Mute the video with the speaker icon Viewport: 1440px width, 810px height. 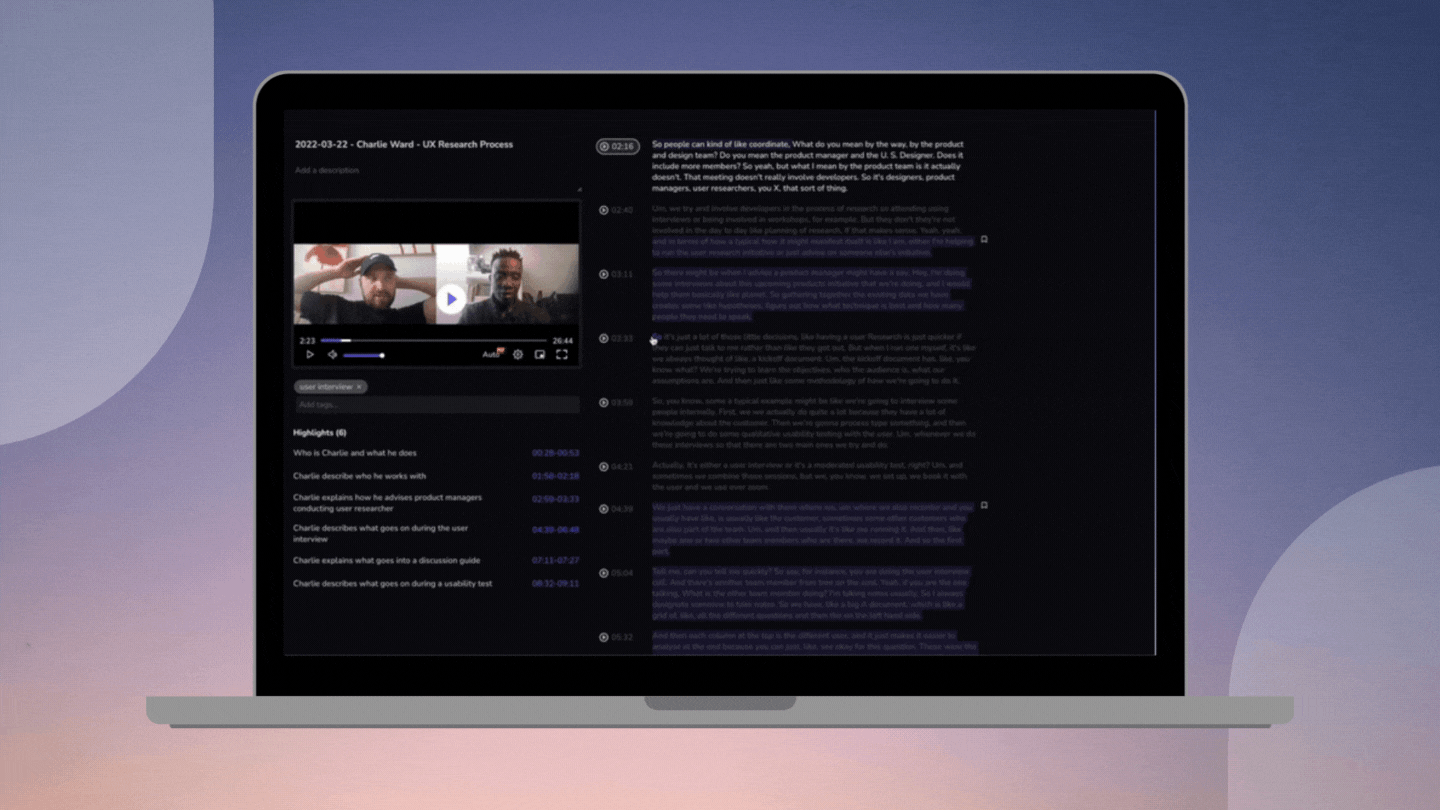(x=332, y=354)
